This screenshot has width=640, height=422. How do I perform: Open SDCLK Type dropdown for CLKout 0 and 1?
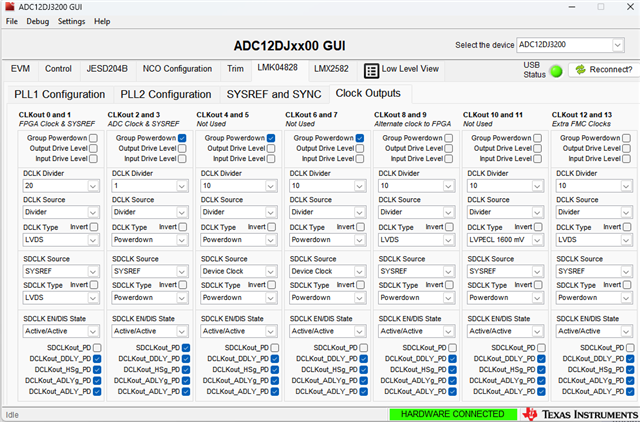tap(61, 298)
